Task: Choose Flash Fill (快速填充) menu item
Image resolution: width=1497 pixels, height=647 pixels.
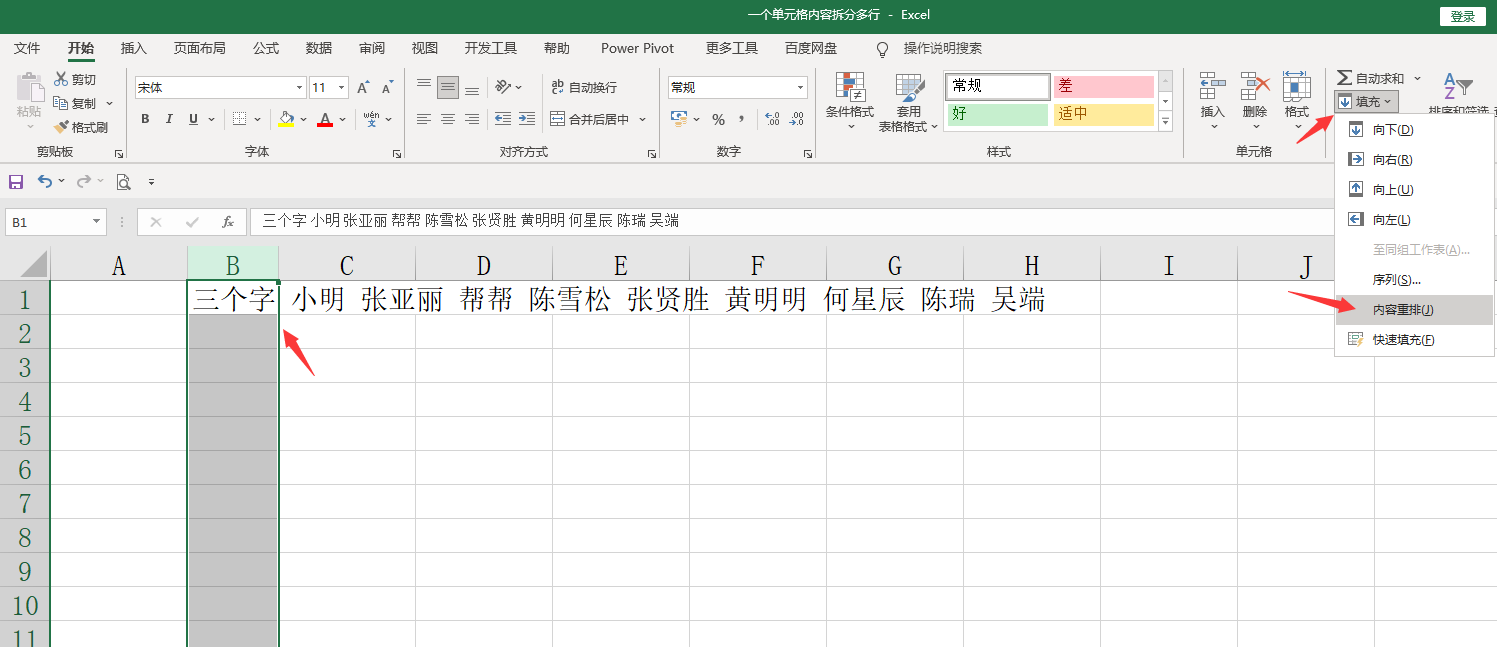Action: click(1414, 340)
